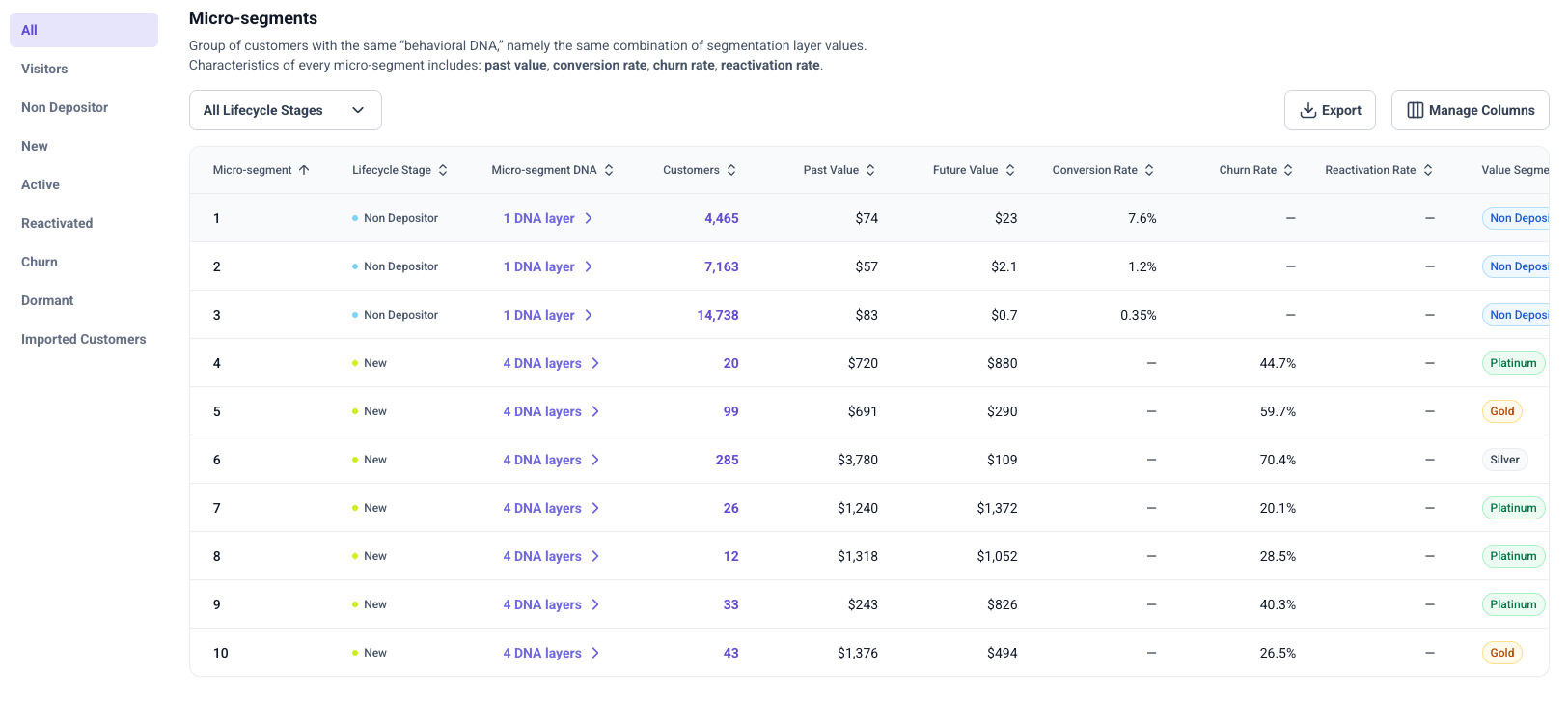Viewport: 1568px width, 701px height.
Task: Sort by Conversion Rate sort icon
Action: pos(1149,170)
